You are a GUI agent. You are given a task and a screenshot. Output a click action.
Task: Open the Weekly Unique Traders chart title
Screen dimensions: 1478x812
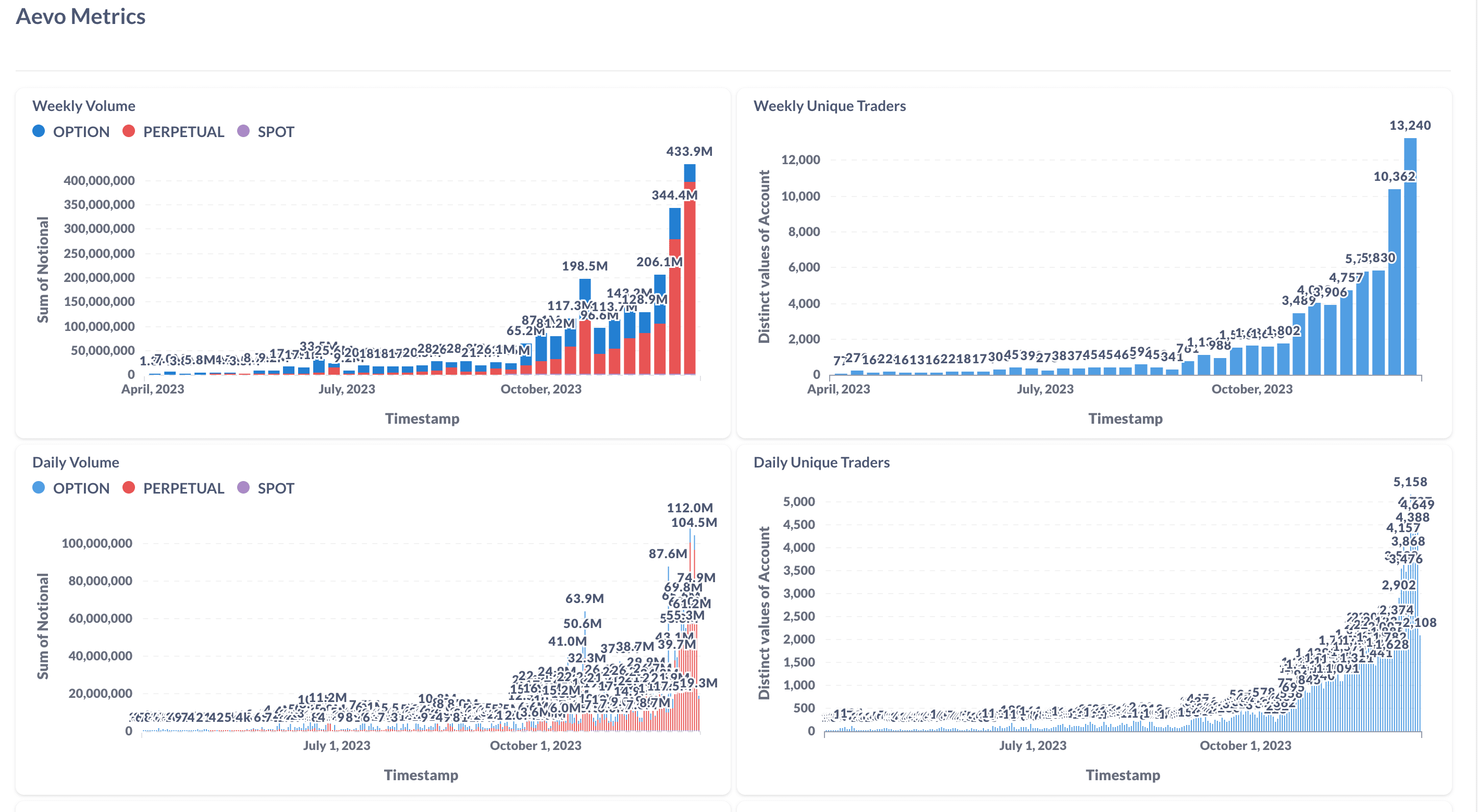(829, 106)
